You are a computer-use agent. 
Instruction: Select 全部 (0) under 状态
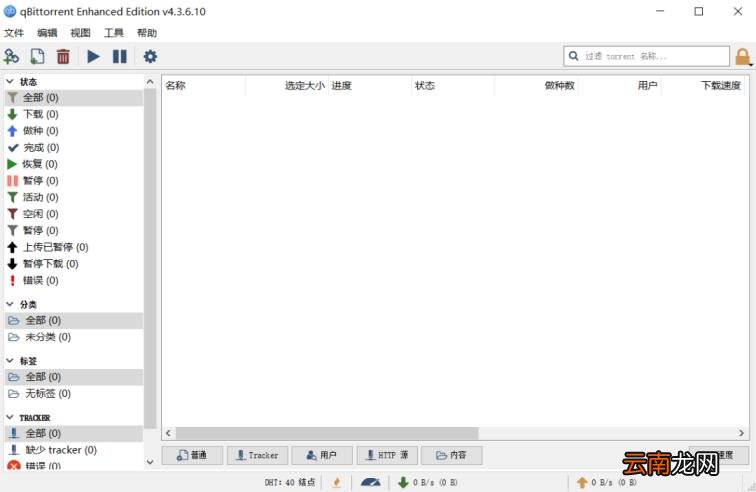(74, 98)
